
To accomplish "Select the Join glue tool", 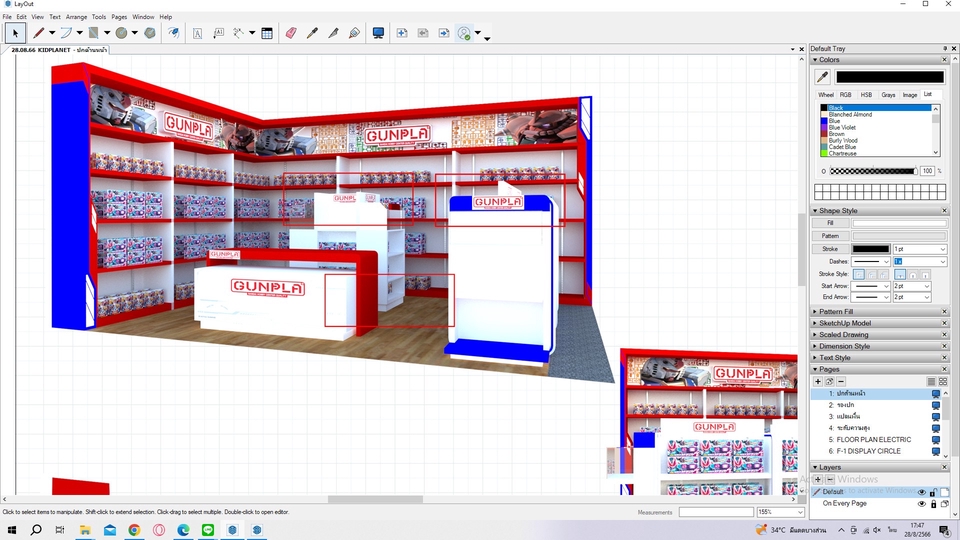I will pos(354,33).
